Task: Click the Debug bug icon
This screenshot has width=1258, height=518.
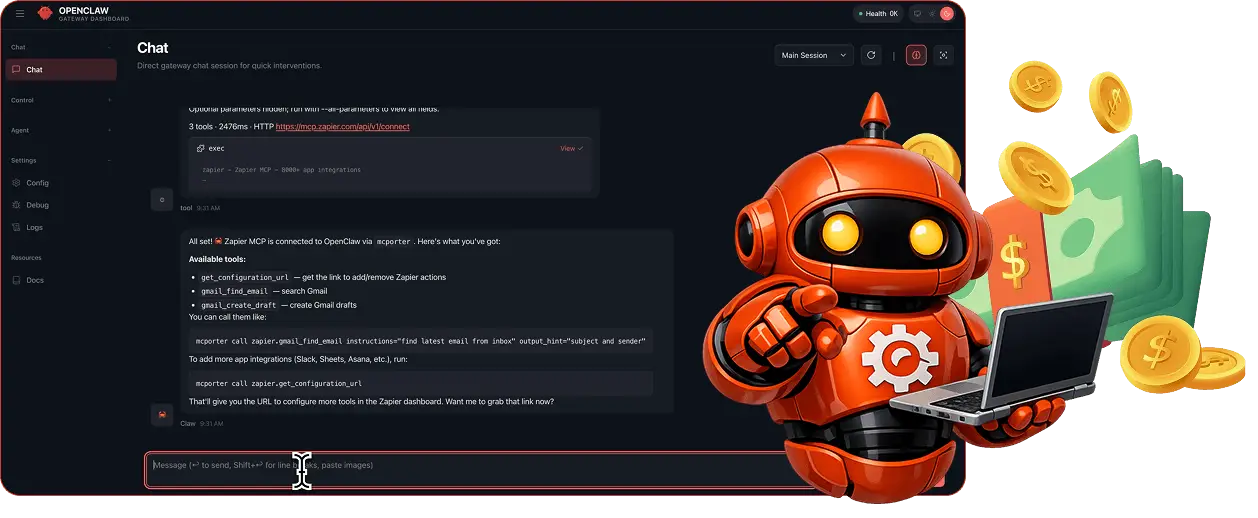Action: pyautogui.click(x=16, y=205)
